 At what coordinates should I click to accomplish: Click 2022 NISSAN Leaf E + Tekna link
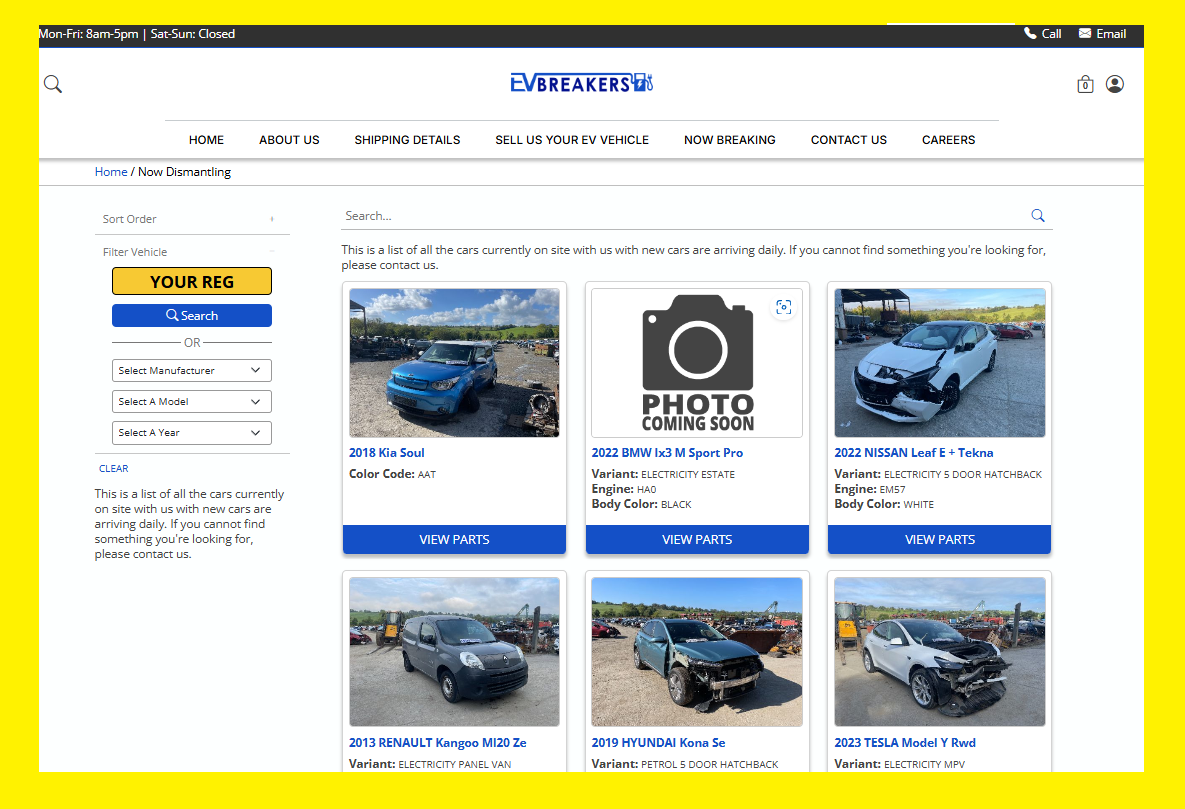(914, 453)
